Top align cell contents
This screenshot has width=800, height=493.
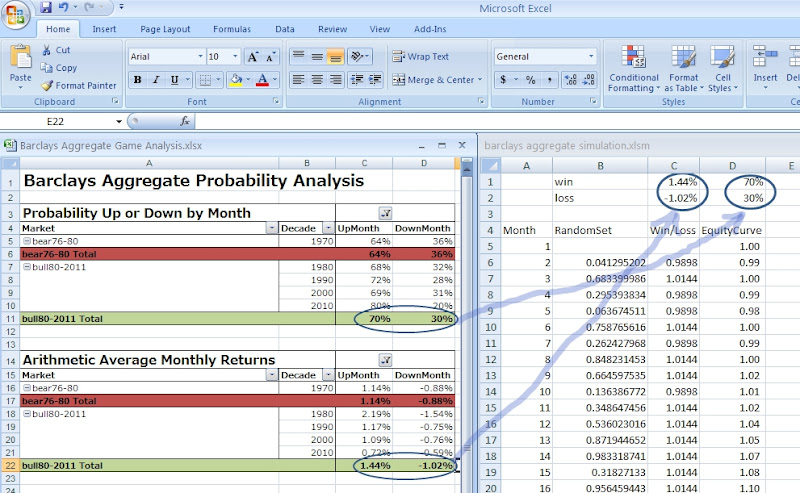coord(298,56)
